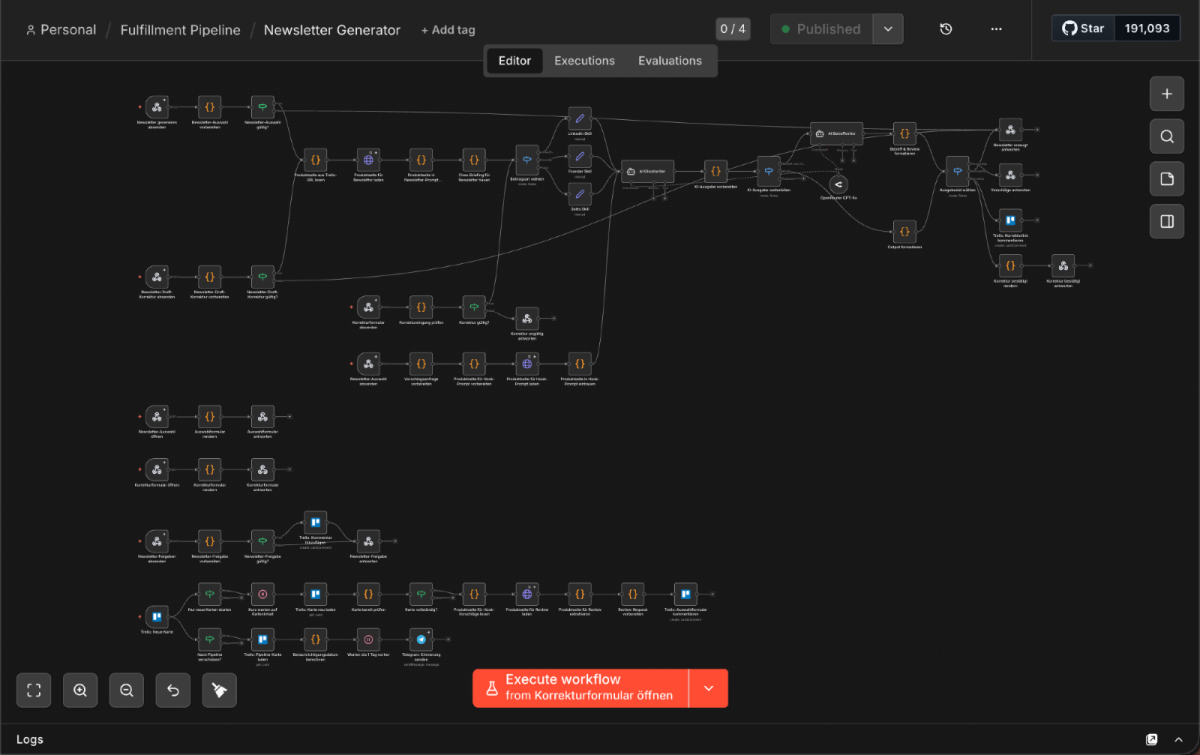Select the Trello Korrekturlink kommentieren node
Screen dimensions: 1200x755
click(1010, 220)
